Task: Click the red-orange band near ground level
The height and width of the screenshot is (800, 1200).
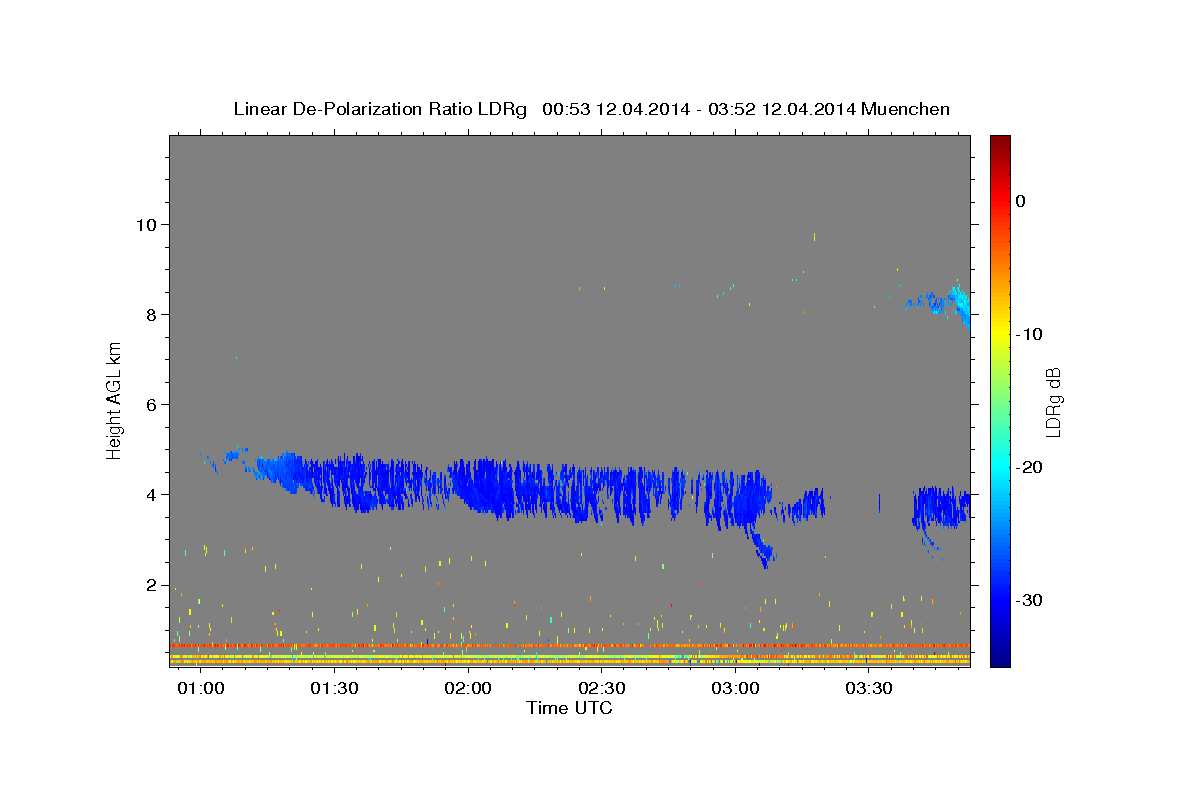Action: [570, 646]
